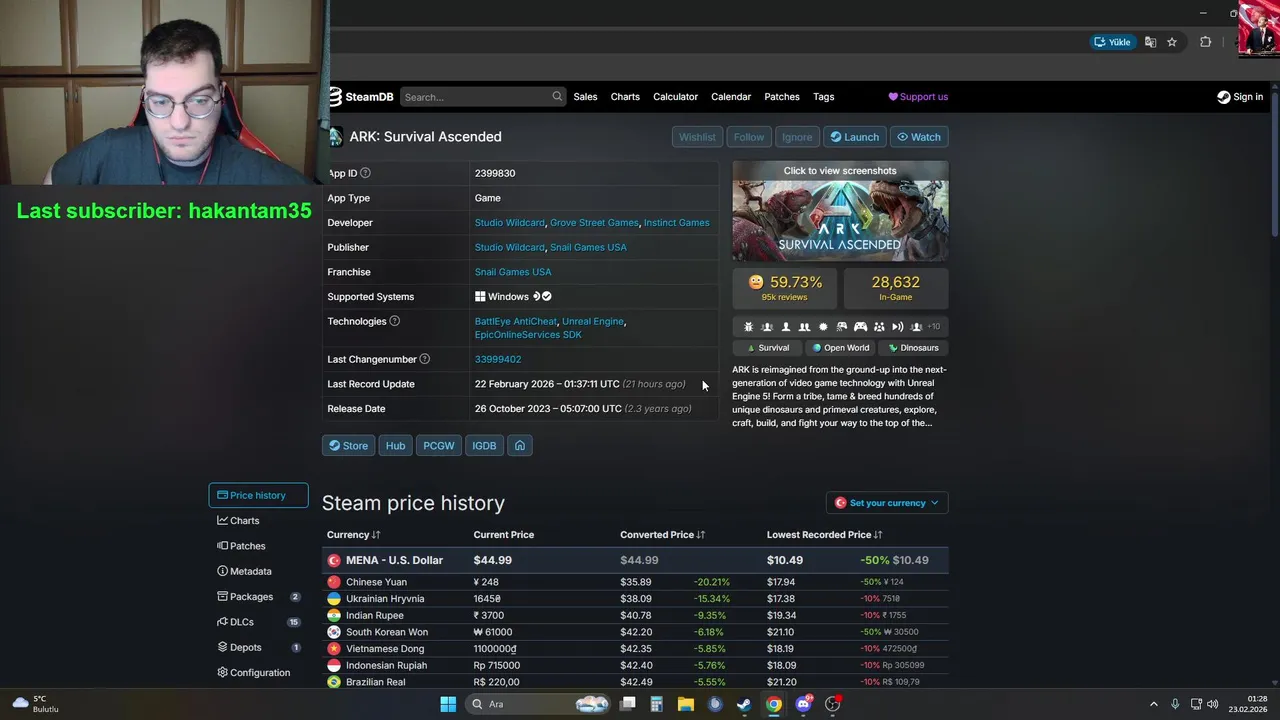
Task: Click the Chrome icon in the taskbar
Action: point(774,704)
